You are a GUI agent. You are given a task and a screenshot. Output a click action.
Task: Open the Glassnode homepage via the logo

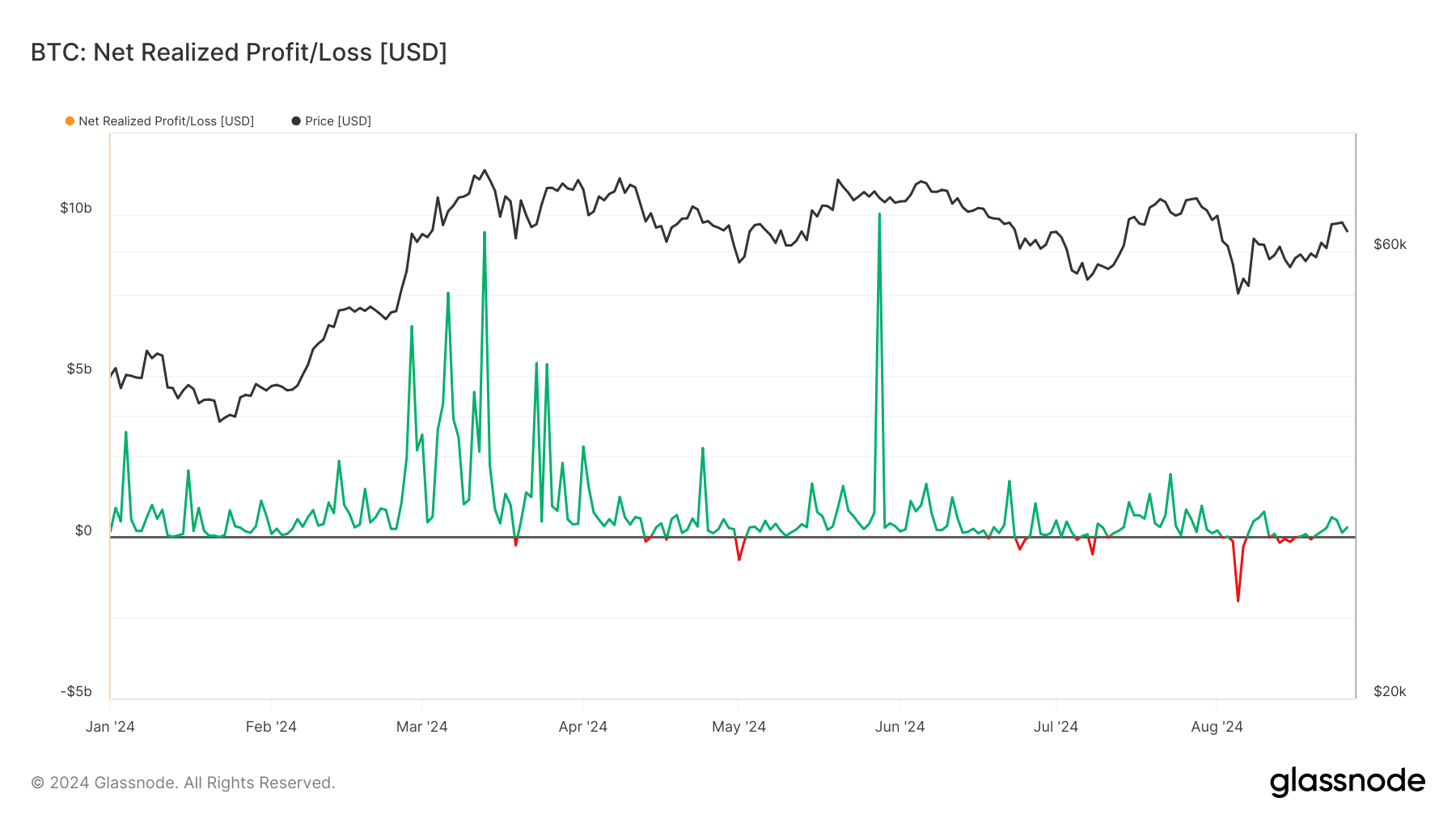1348,781
